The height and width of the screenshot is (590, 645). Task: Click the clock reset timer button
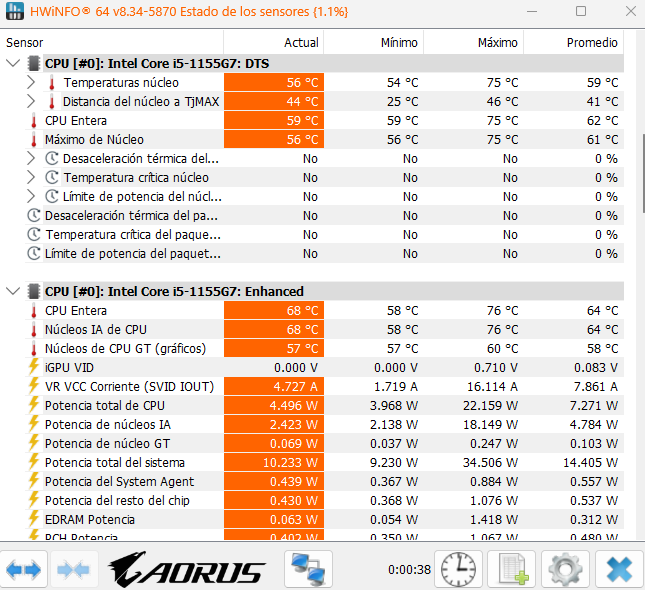[458, 569]
